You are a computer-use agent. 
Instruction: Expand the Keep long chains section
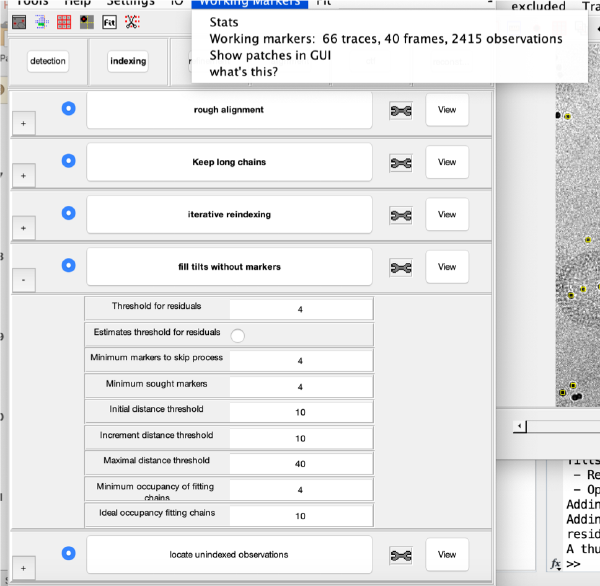coord(24,176)
